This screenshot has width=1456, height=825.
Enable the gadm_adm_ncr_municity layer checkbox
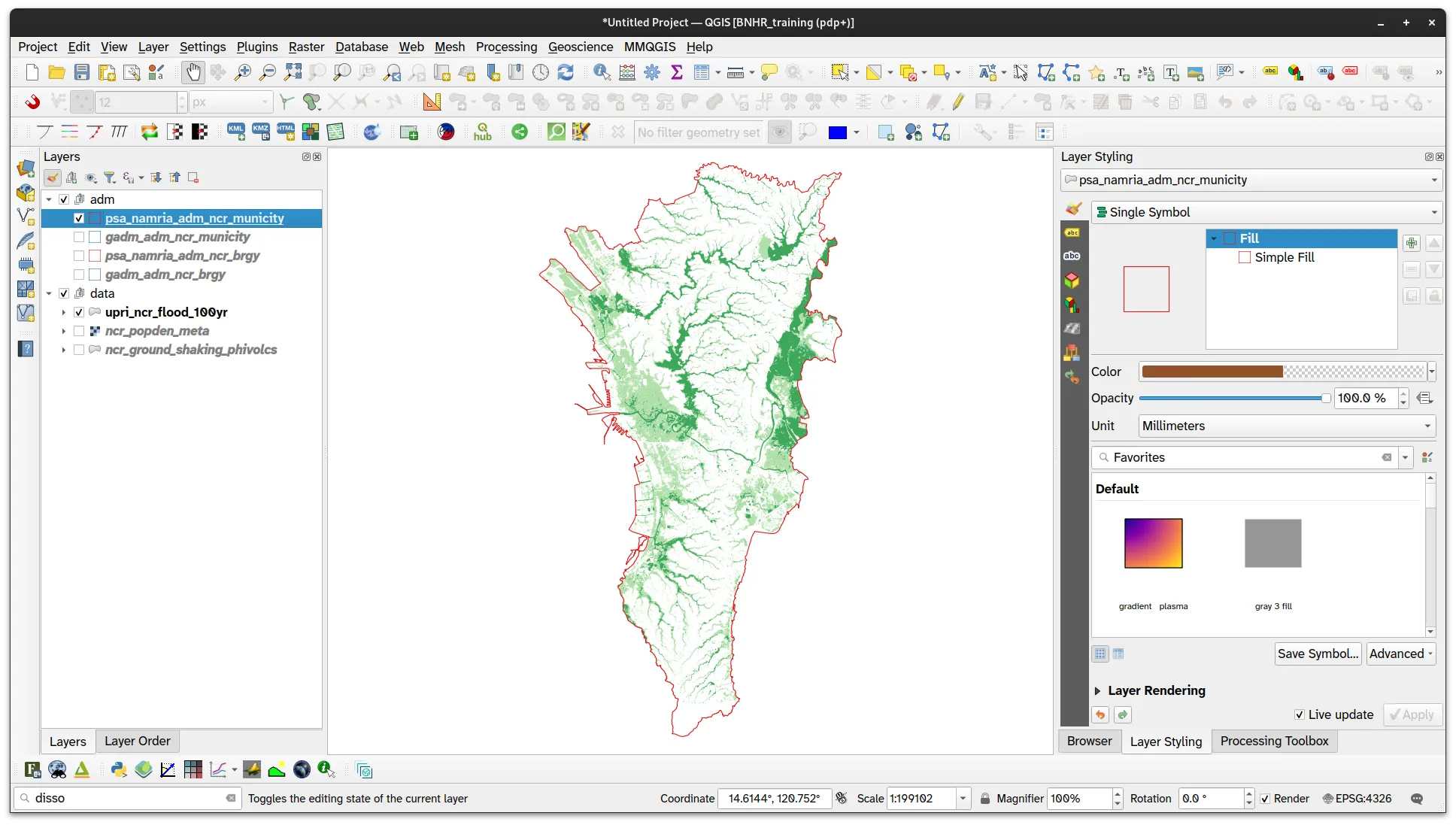(79, 237)
